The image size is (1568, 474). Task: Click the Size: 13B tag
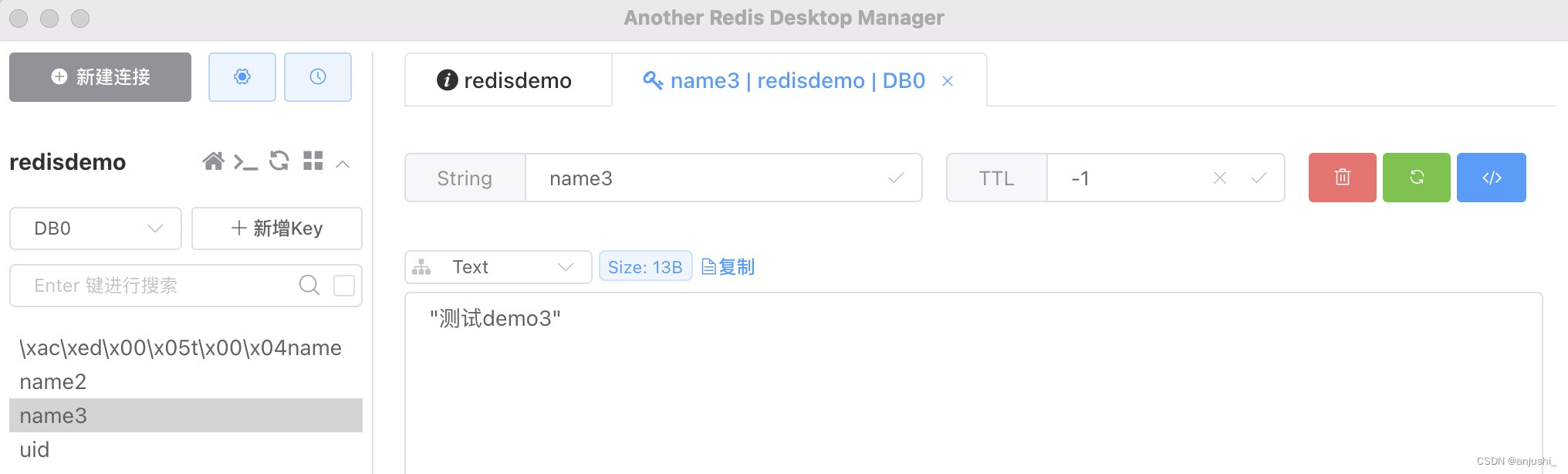[645, 267]
